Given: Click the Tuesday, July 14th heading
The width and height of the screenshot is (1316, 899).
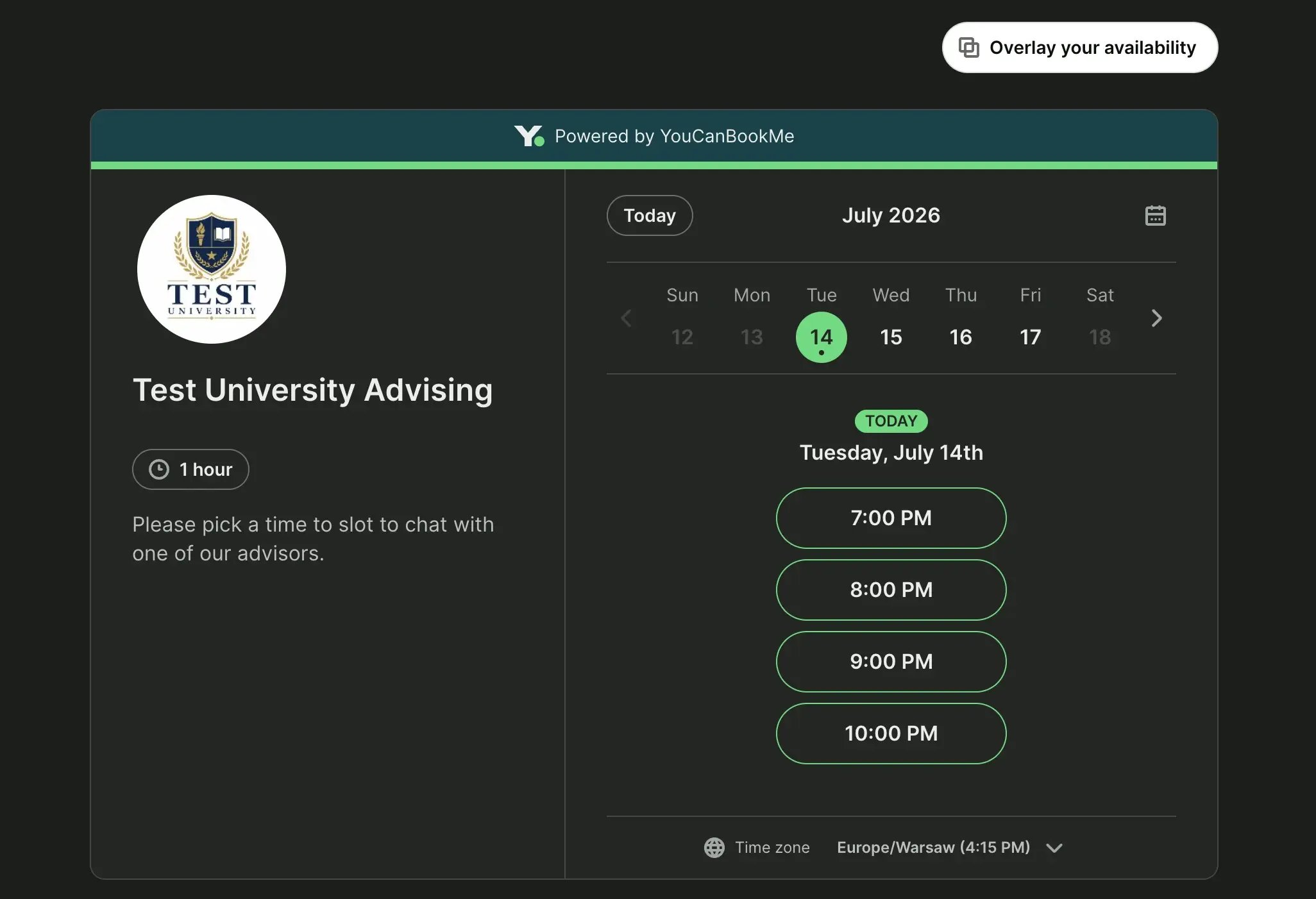Looking at the screenshot, I should coord(891,453).
